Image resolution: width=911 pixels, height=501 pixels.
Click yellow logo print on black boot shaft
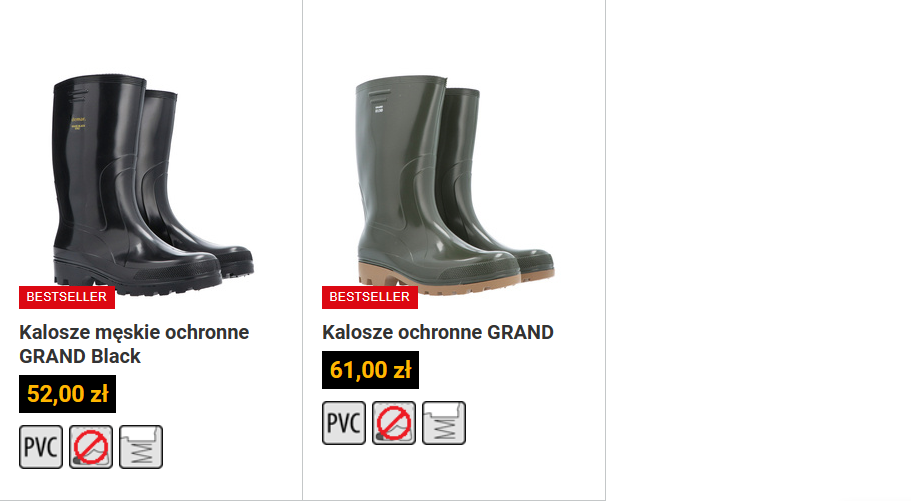[x=78, y=123]
